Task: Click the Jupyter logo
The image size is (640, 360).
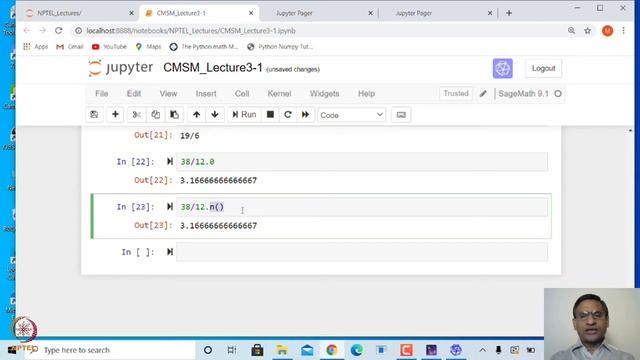Action: 121,68
